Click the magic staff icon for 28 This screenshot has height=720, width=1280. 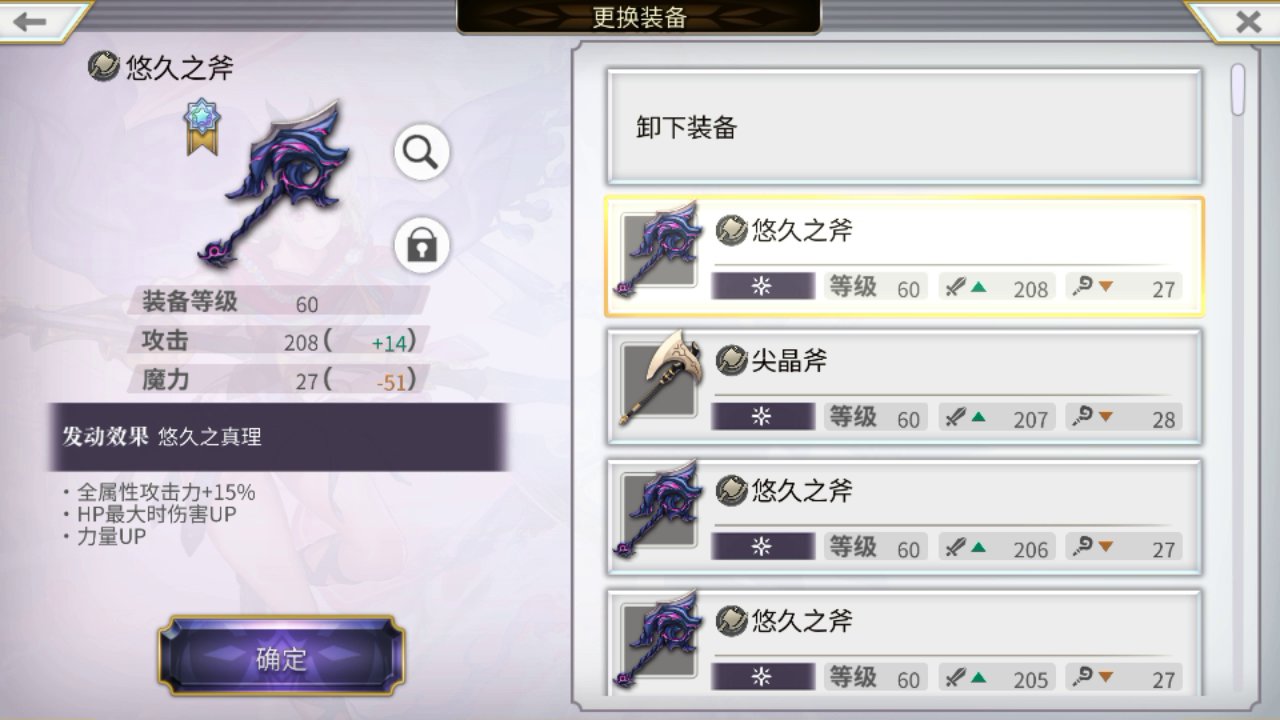1083,416
